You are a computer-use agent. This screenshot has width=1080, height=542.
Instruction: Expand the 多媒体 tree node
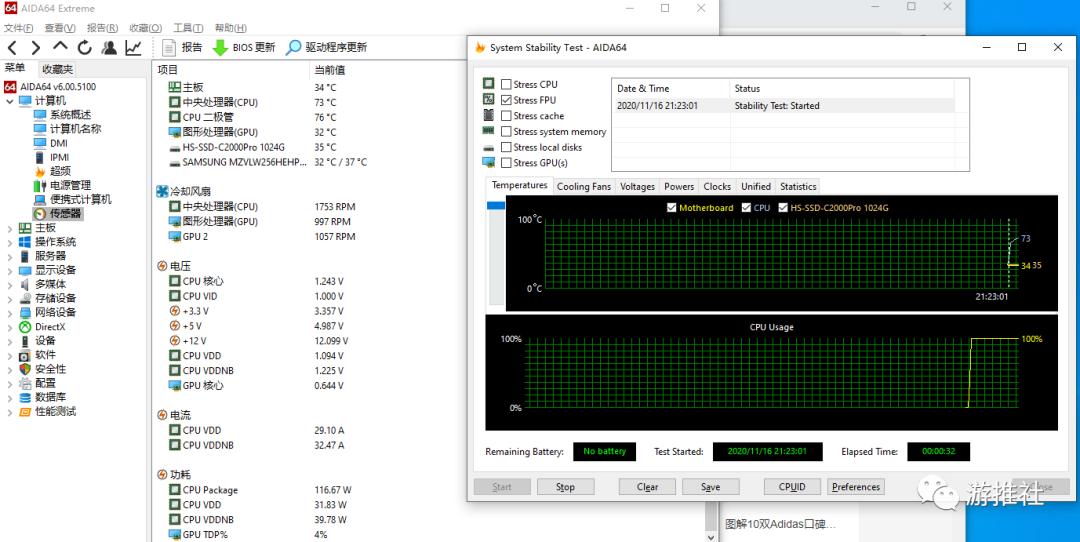[10, 284]
